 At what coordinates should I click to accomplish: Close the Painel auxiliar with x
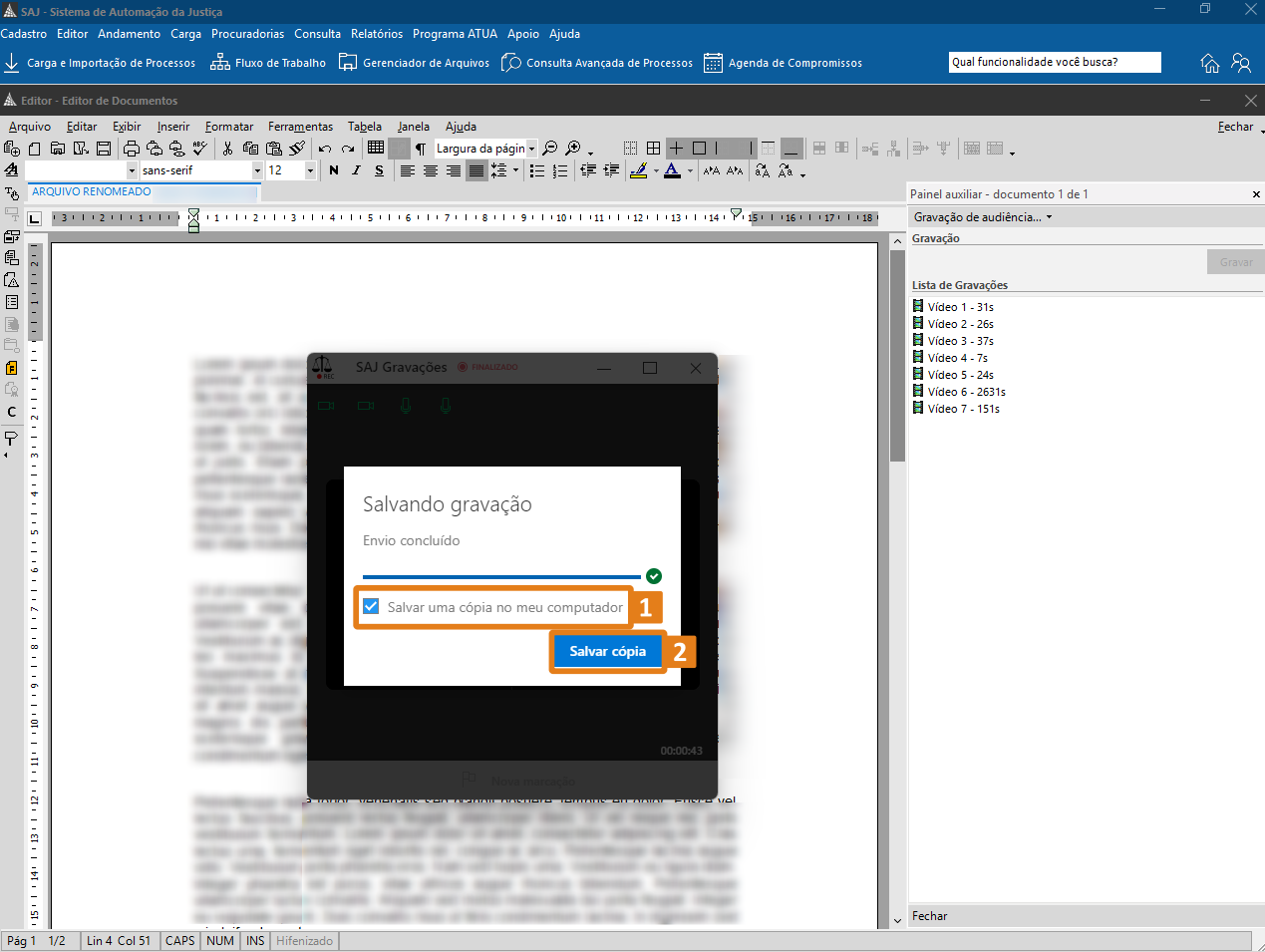pyautogui.click(x=1256, y=194)
